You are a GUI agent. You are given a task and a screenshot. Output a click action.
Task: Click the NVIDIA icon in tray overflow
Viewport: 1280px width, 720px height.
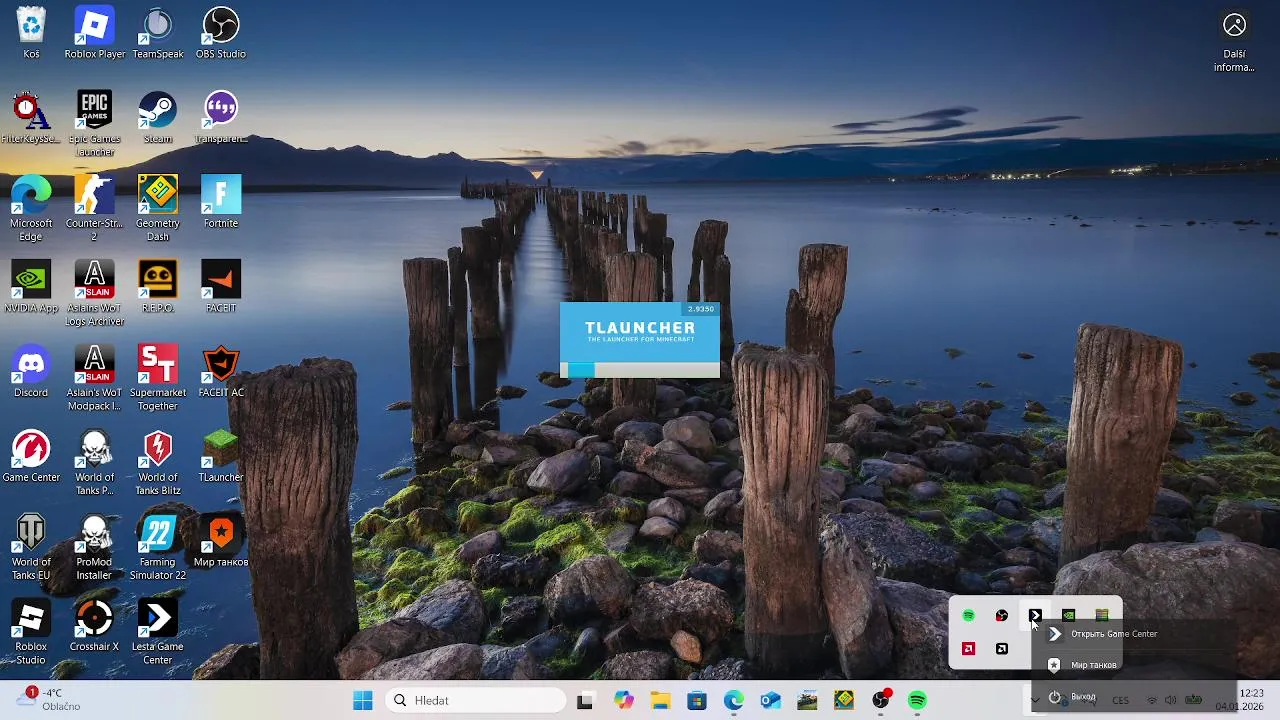pos(1068,616)
